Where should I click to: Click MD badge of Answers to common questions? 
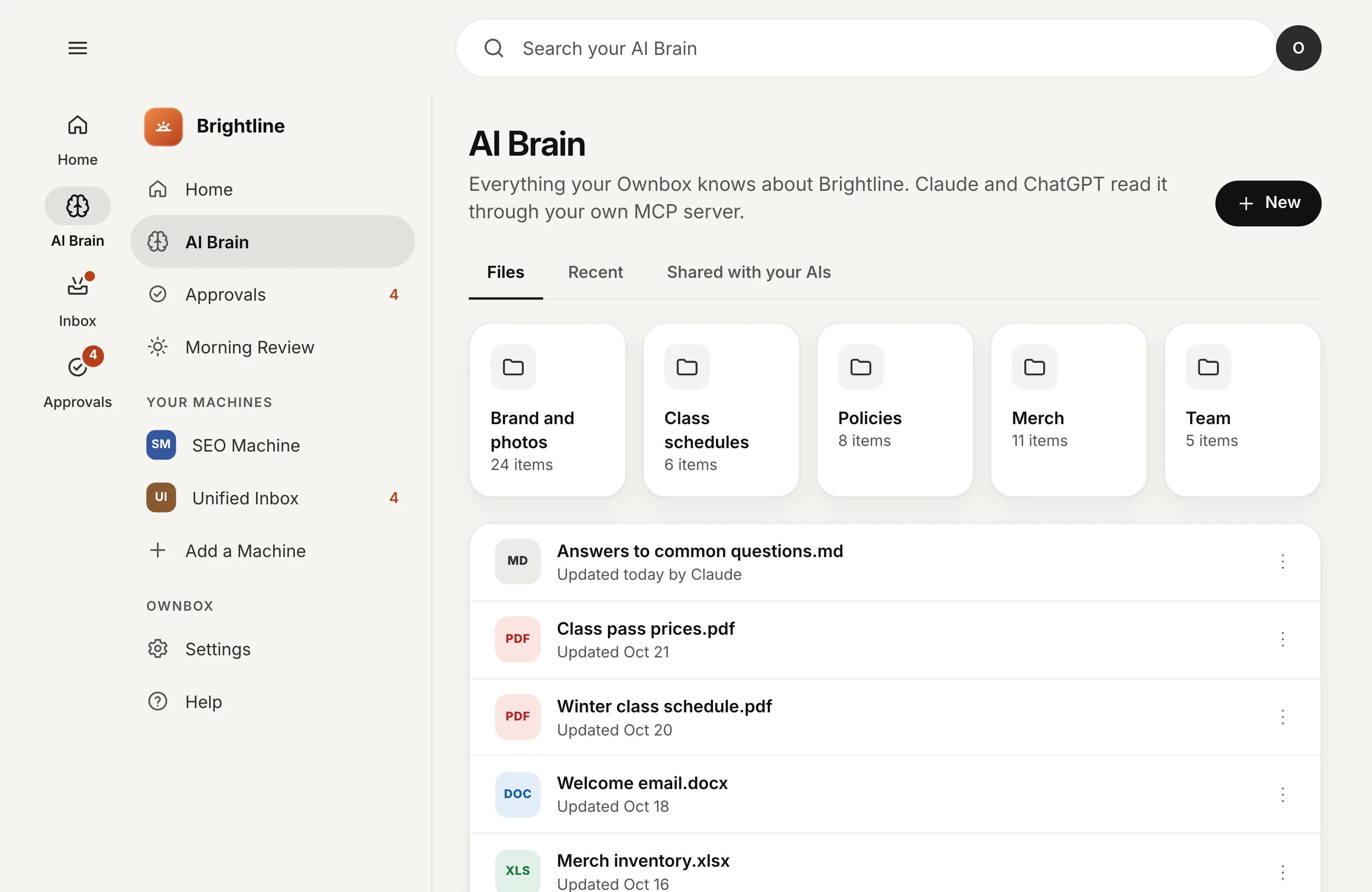click(x=518, y=561)
